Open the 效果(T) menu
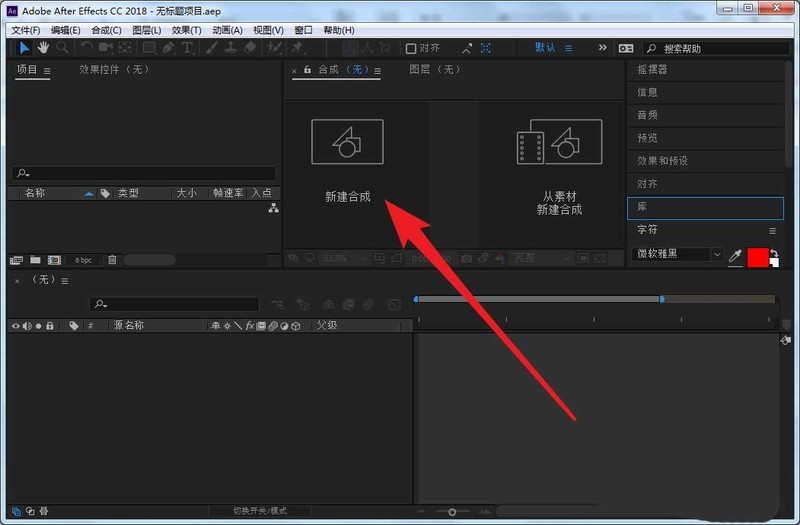 pyautogui.click(x=187, y=30)
